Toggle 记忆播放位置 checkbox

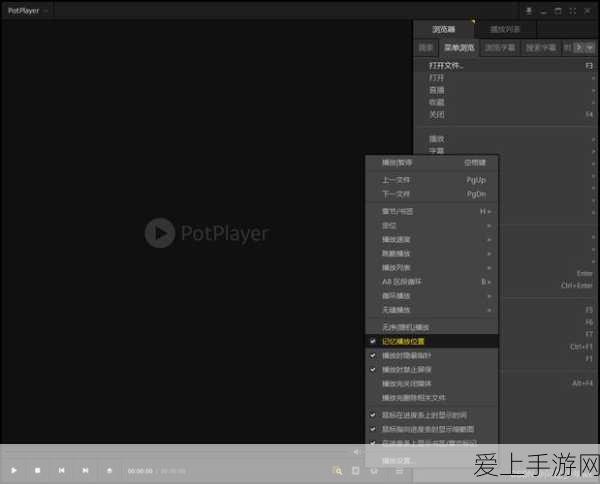click(432, 341)
